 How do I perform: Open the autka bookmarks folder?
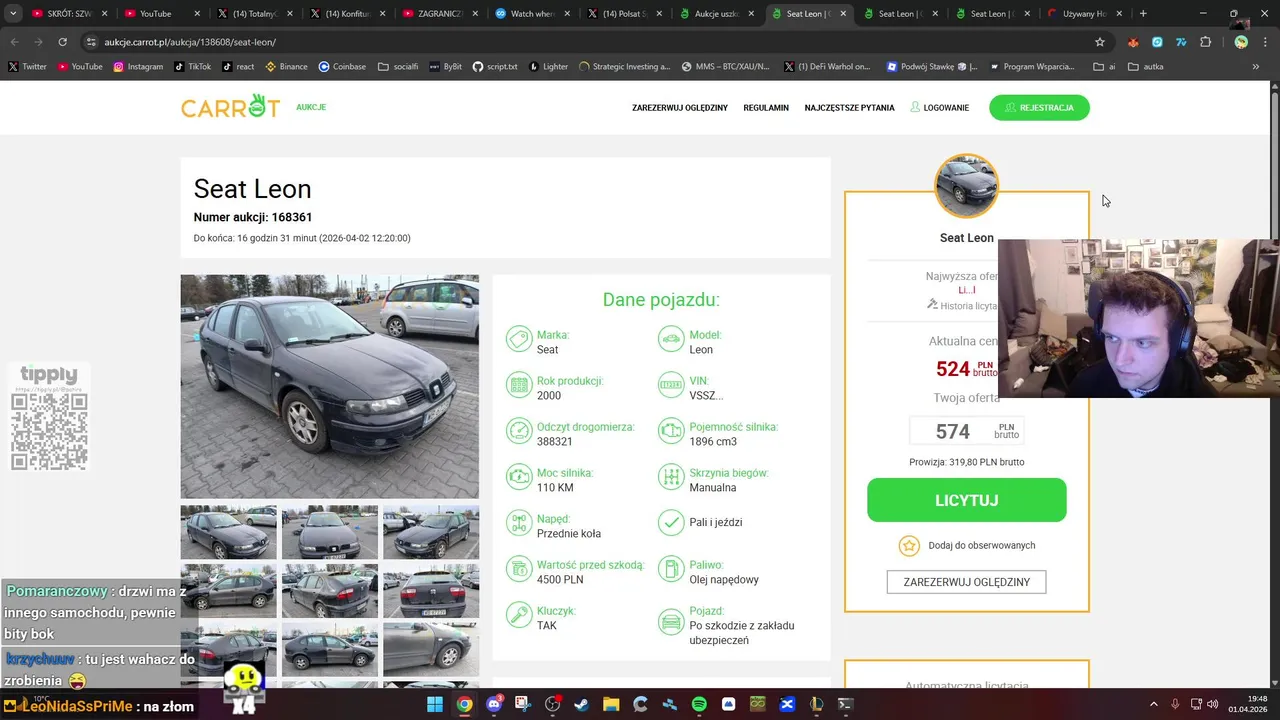(1146, 67)
